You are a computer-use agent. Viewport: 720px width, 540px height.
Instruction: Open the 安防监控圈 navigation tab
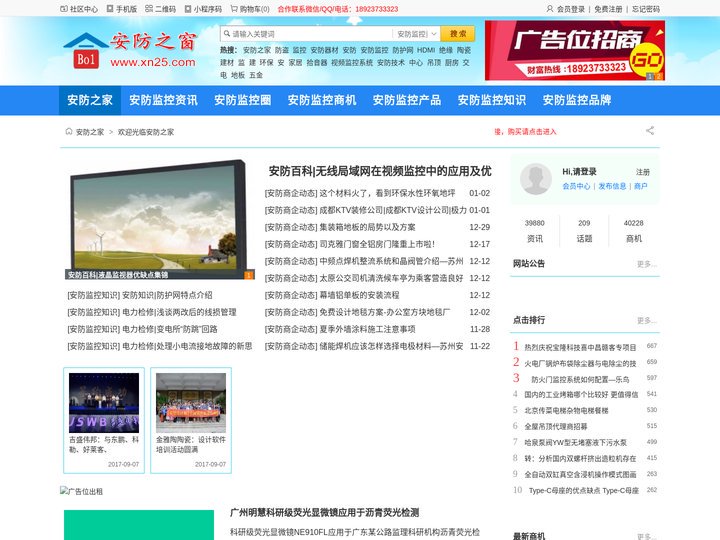click(x=242, y=100)
